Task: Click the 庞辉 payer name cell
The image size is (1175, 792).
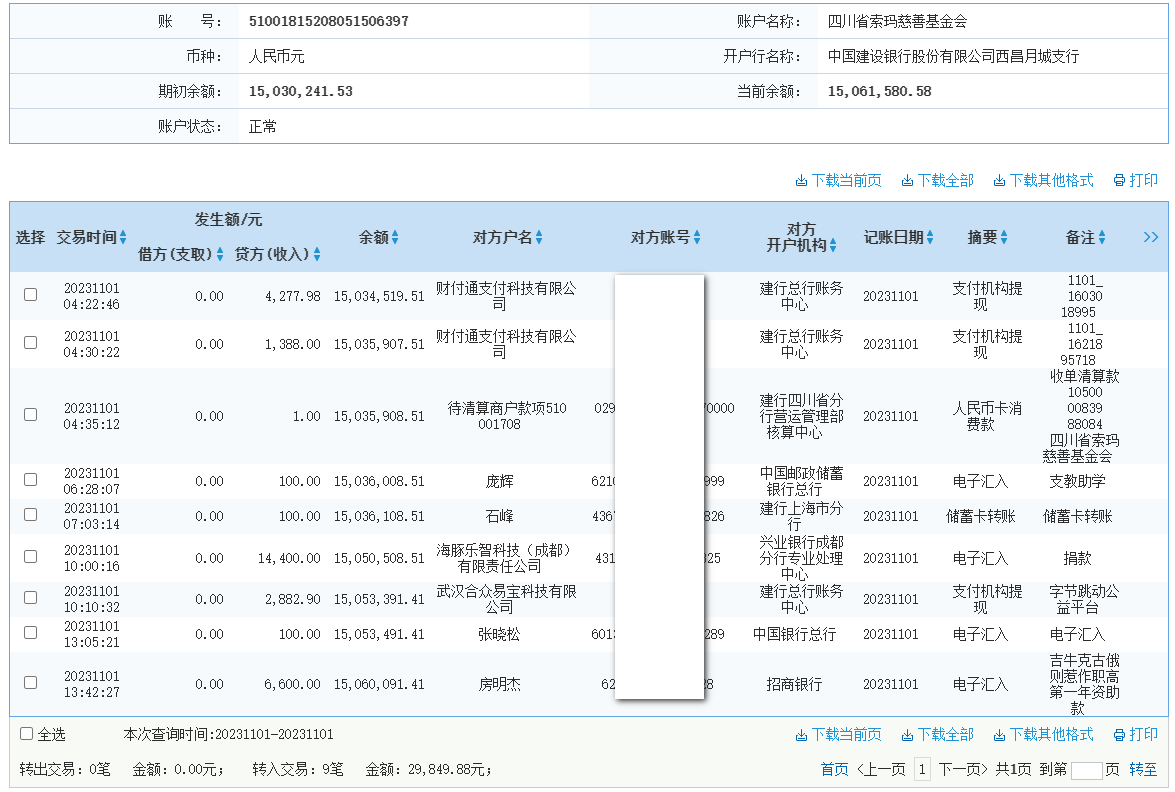Action: tap(499, 481)
